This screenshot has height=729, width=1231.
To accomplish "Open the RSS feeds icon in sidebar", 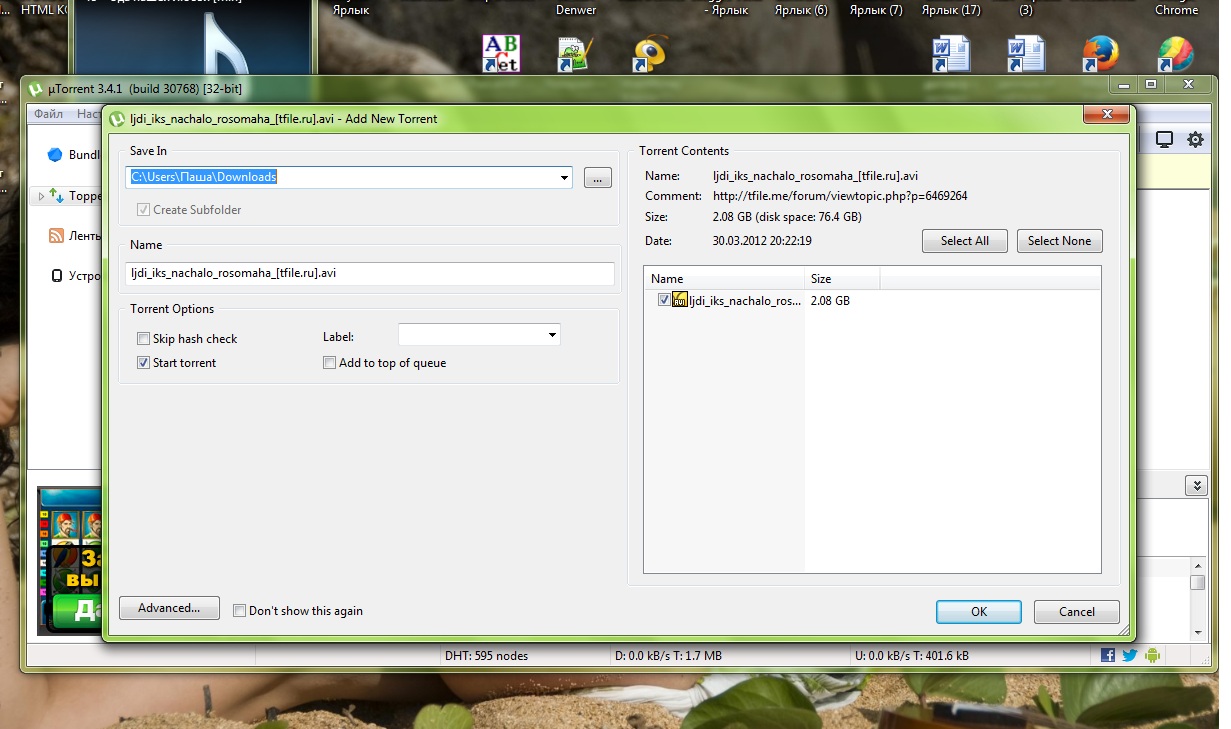I will pos(57,236).
